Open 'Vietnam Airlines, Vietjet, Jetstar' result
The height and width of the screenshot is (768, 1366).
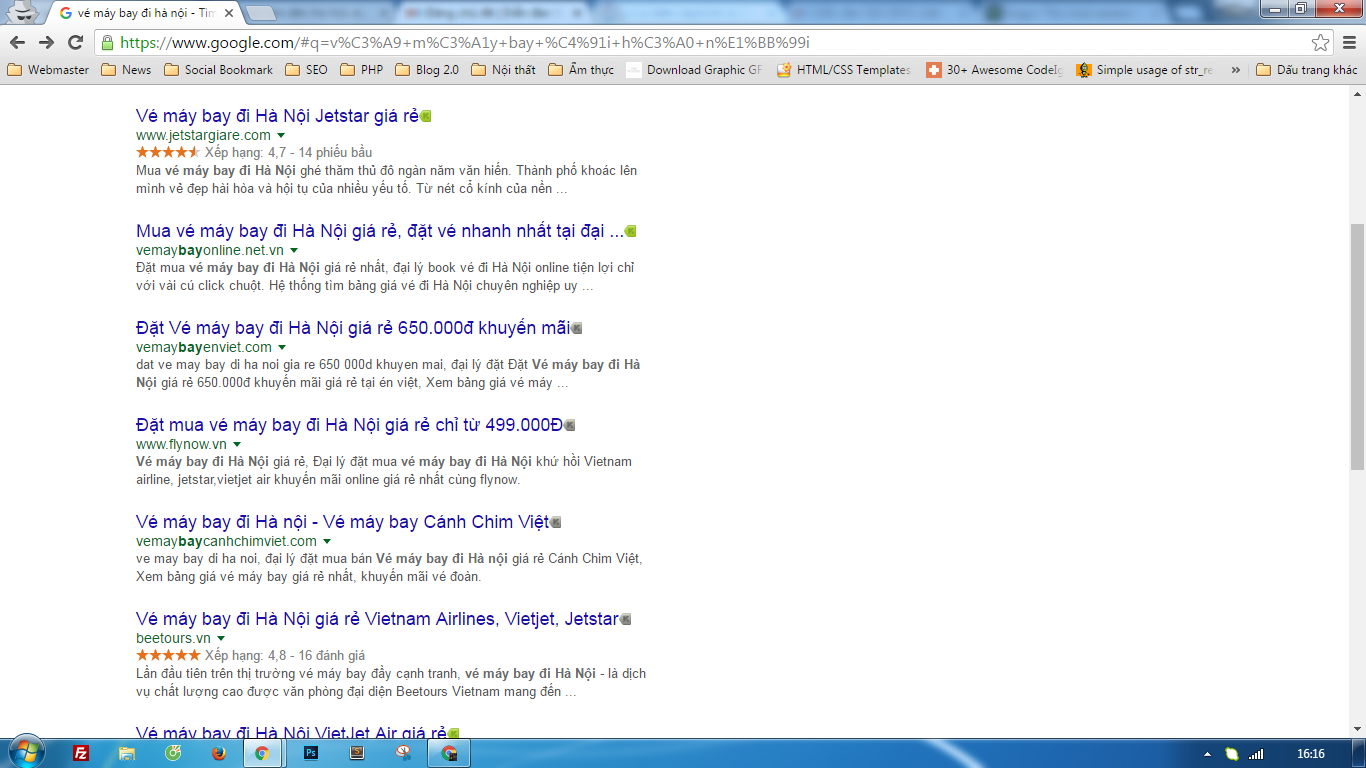coord(377,619)
